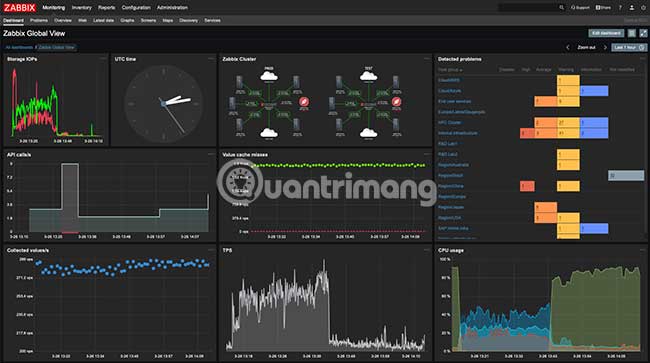This screenshot has width=650, height=363.
Task: Open the Inventory menu
Action: 82,7
